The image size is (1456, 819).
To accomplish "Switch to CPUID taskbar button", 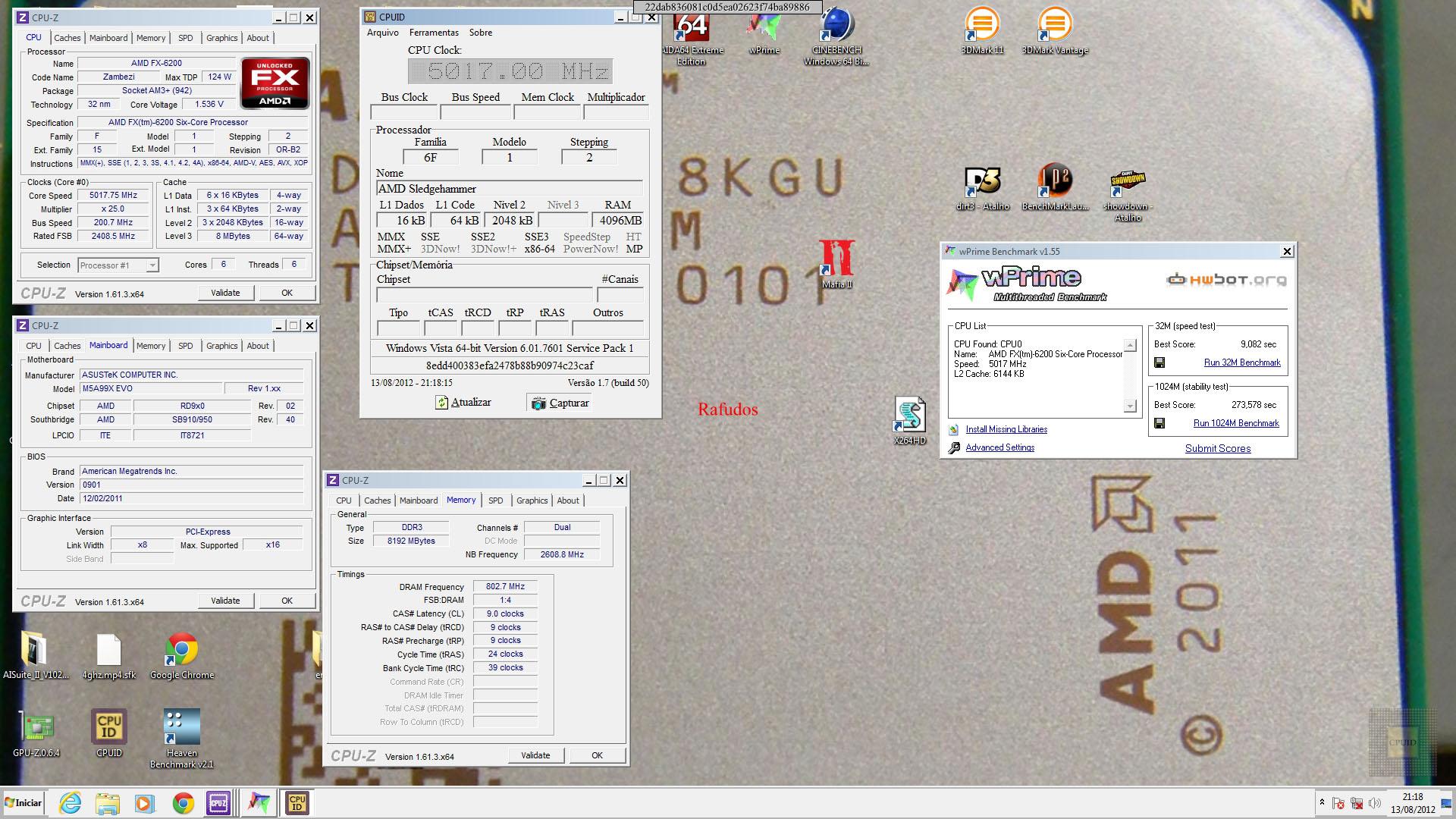I will point(297,803).
